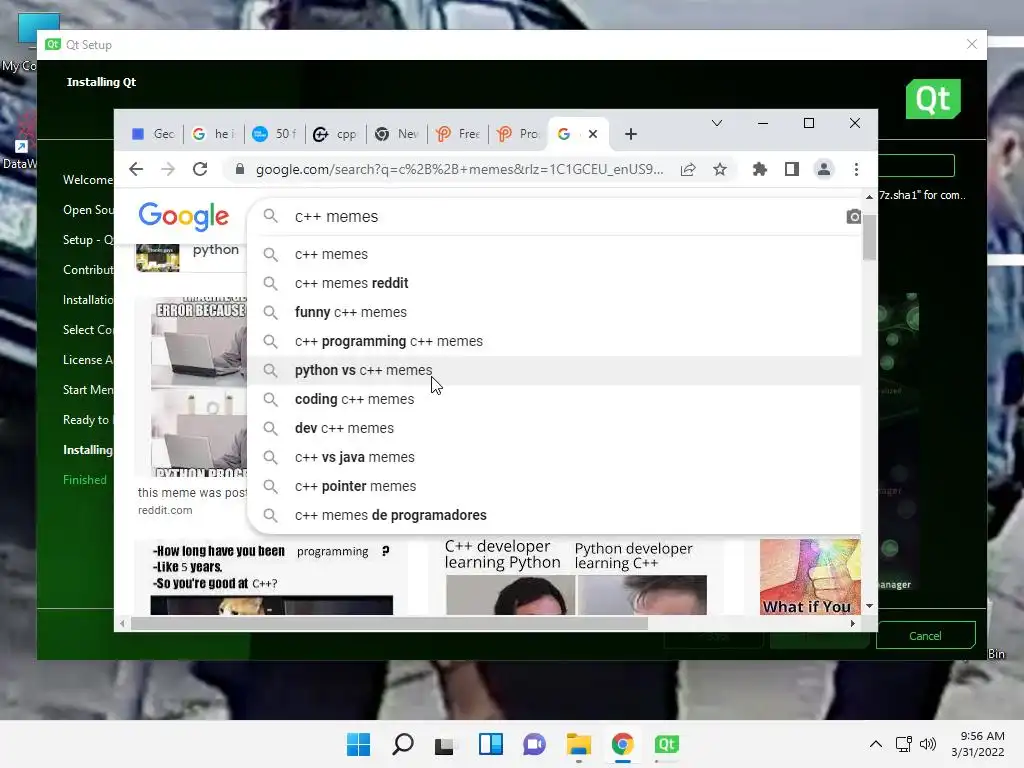
Task: Switch to the '50 f' tab
Action: [x=275, y=134]
